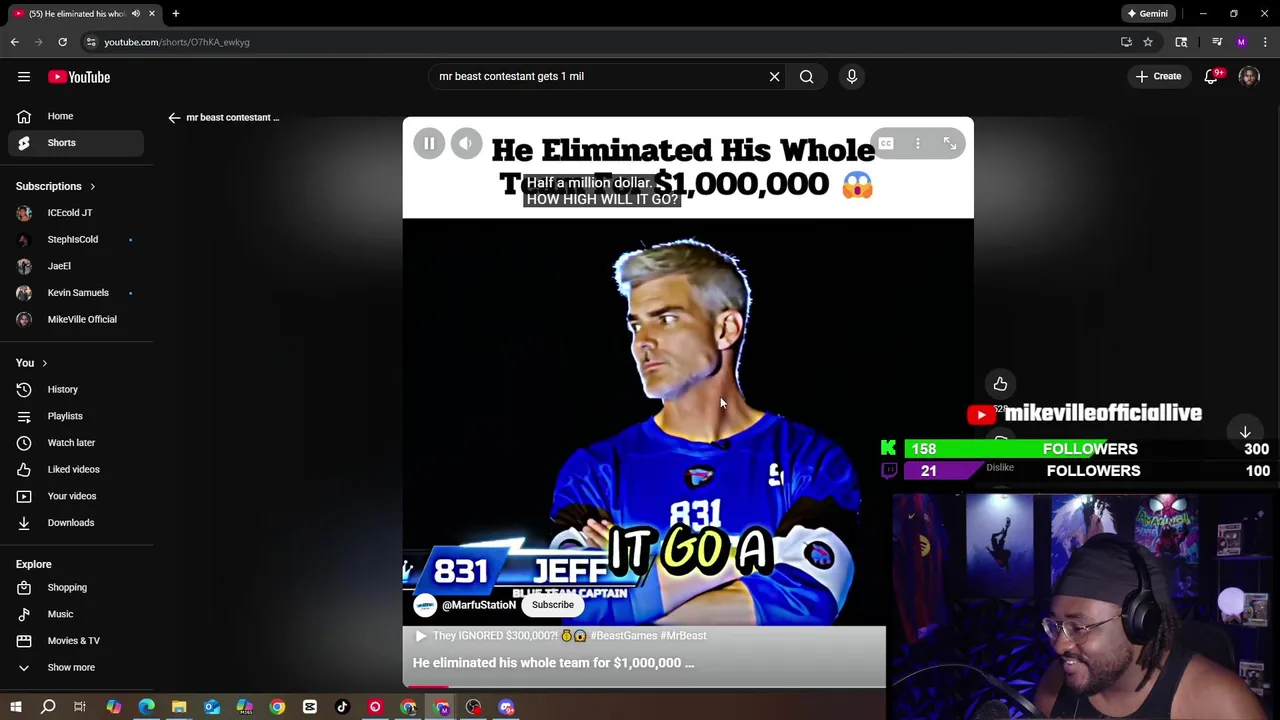Open Chrome media controls icon

point(1217,42)
